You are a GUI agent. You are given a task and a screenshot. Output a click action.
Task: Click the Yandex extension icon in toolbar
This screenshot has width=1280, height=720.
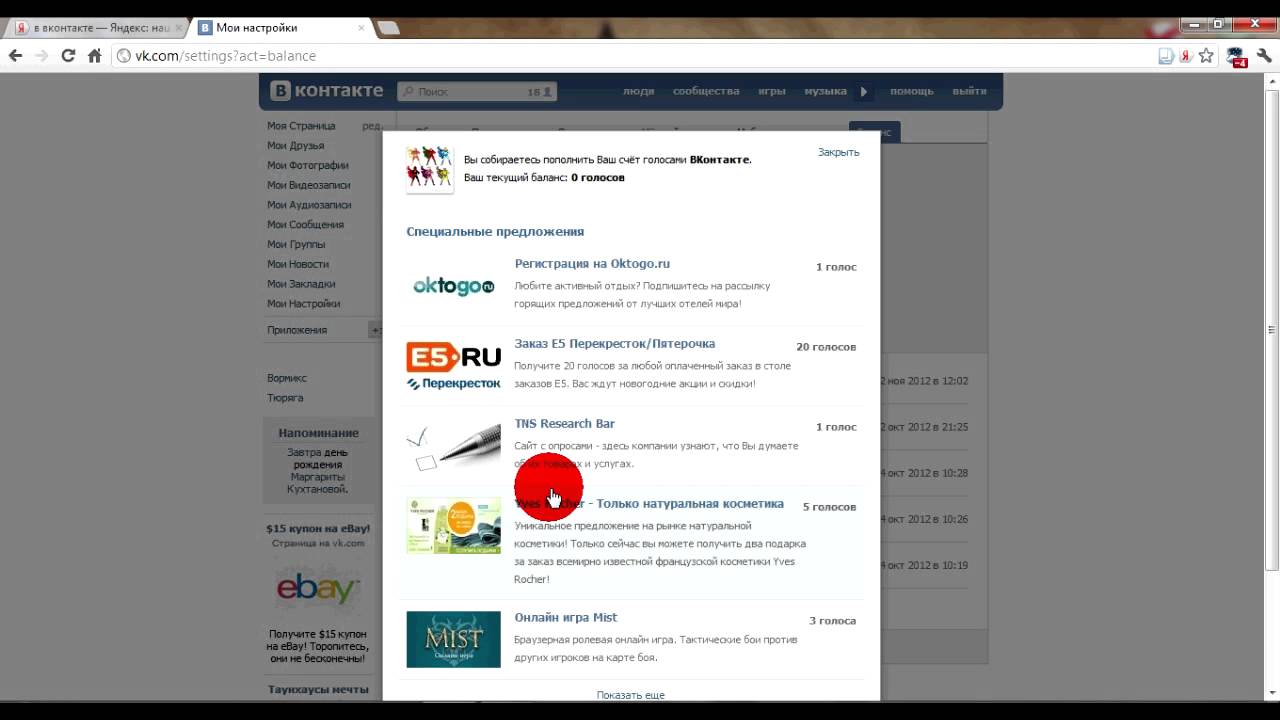pos(1185,56)
